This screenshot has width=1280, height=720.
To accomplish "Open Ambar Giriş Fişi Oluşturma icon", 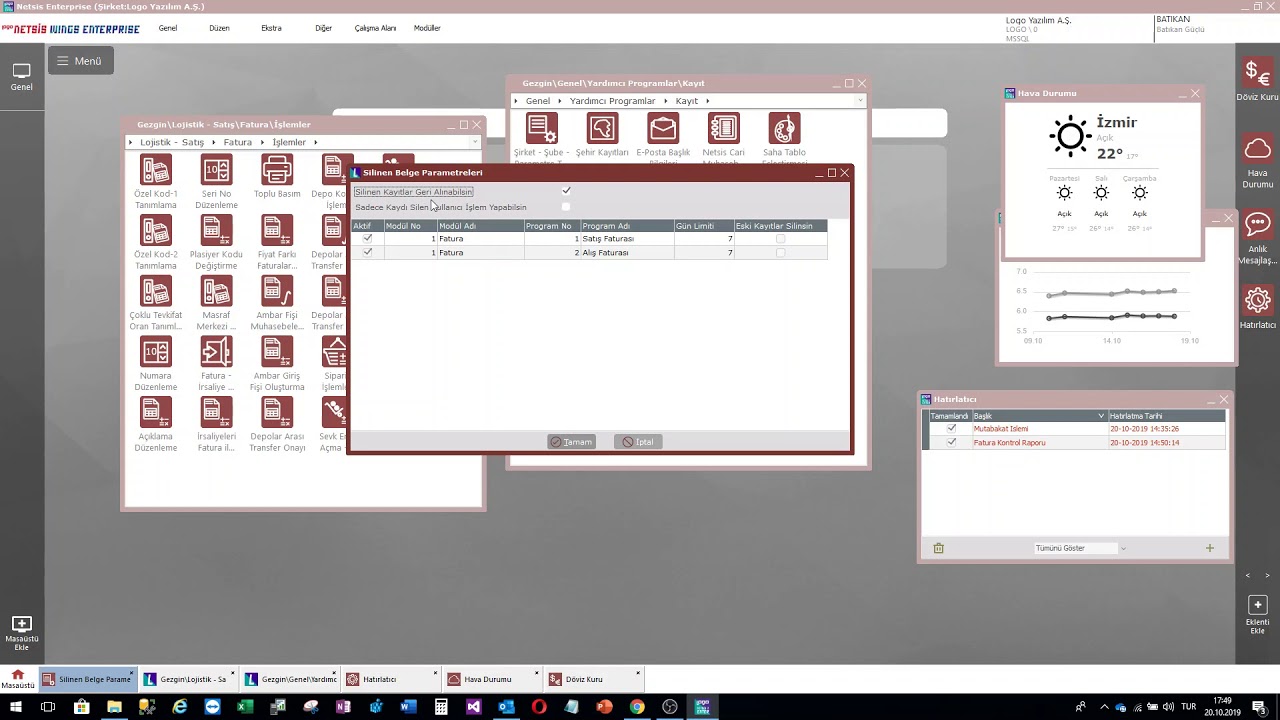I will click(277, 352).
